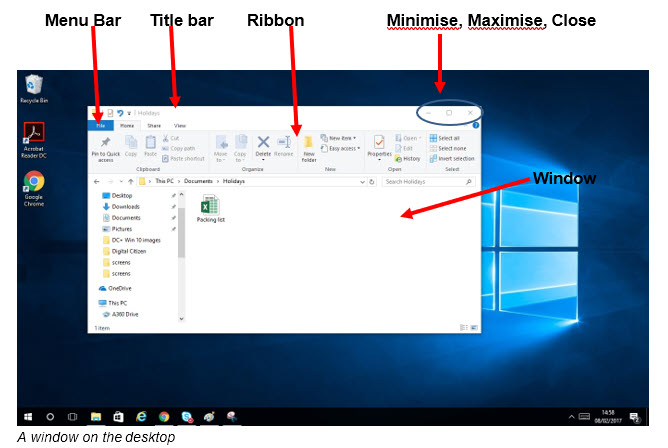Click the search magnifier icon
The image size is (668, 448).
coord(469,181)
